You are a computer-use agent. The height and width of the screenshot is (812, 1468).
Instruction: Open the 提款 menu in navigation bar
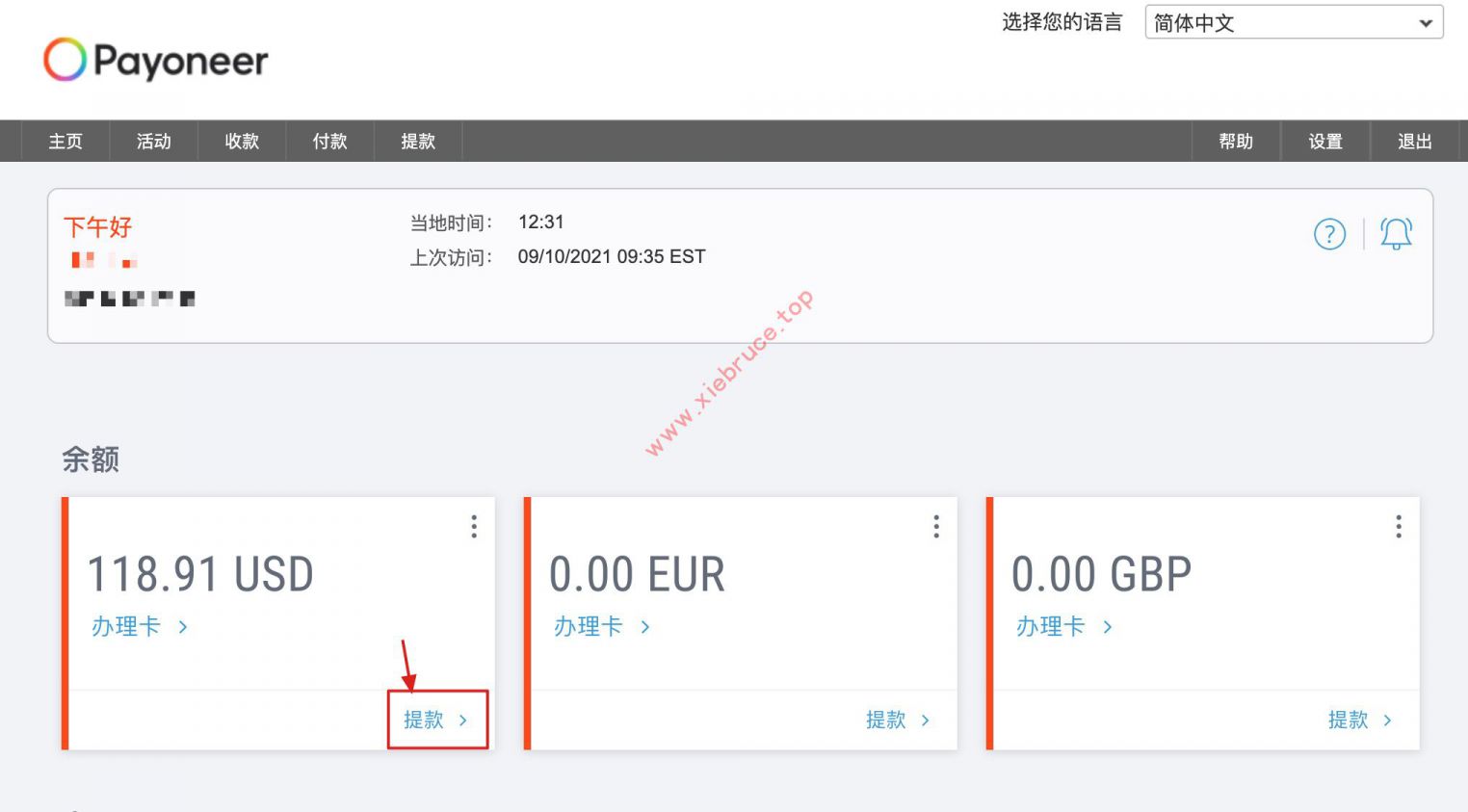click(x=418, y=142)
